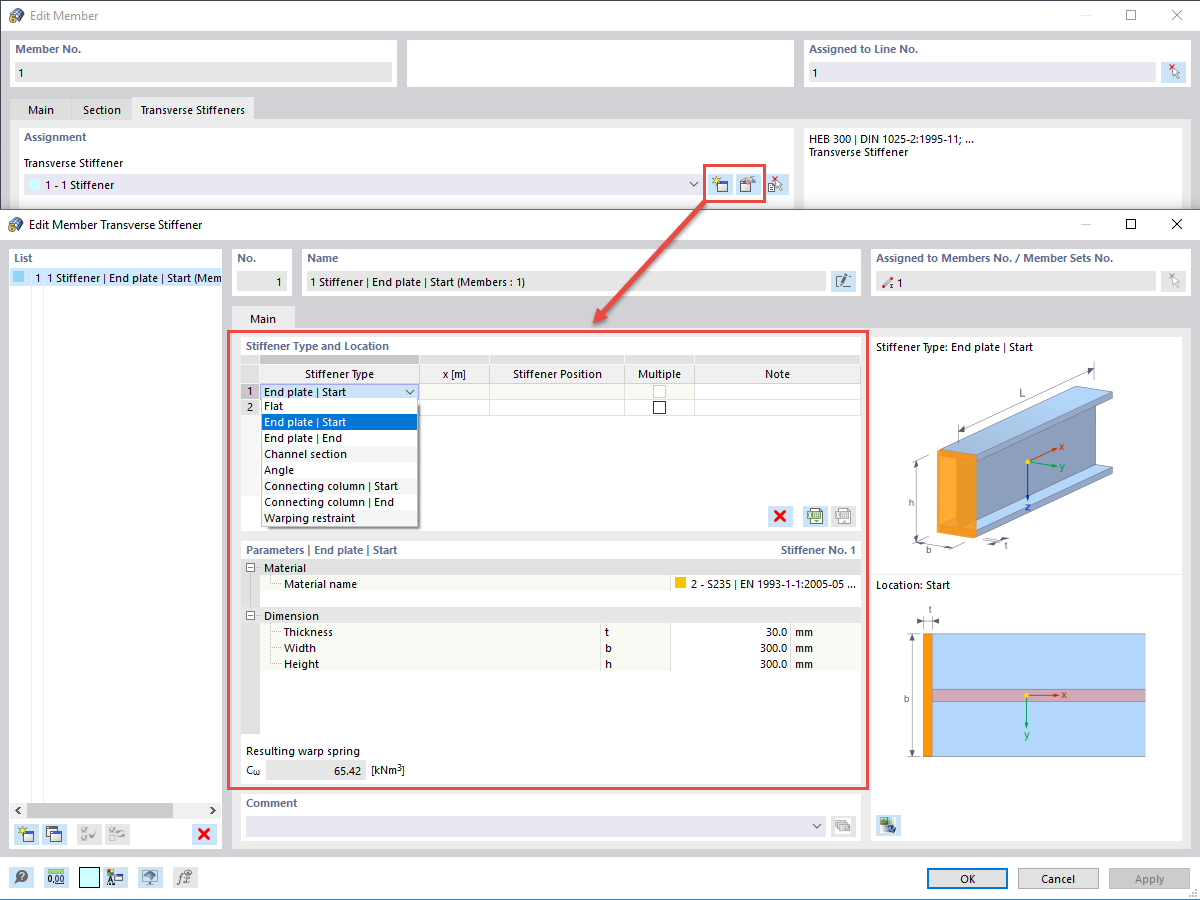Click select all checkmarks icon below list

(89, 834)
